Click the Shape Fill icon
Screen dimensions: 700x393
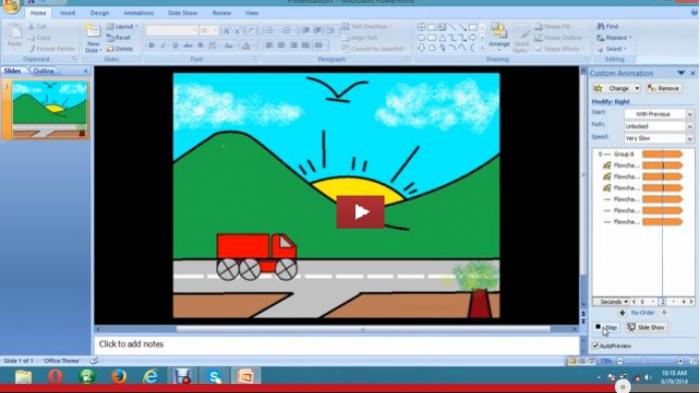tap(538, 27)
